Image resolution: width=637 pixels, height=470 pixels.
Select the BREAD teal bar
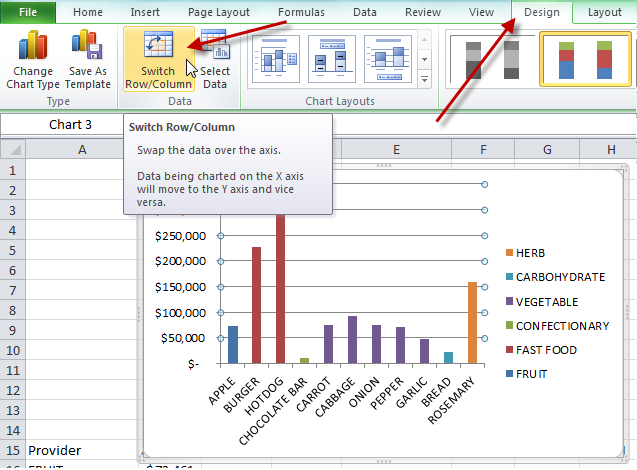coord(448,357)
